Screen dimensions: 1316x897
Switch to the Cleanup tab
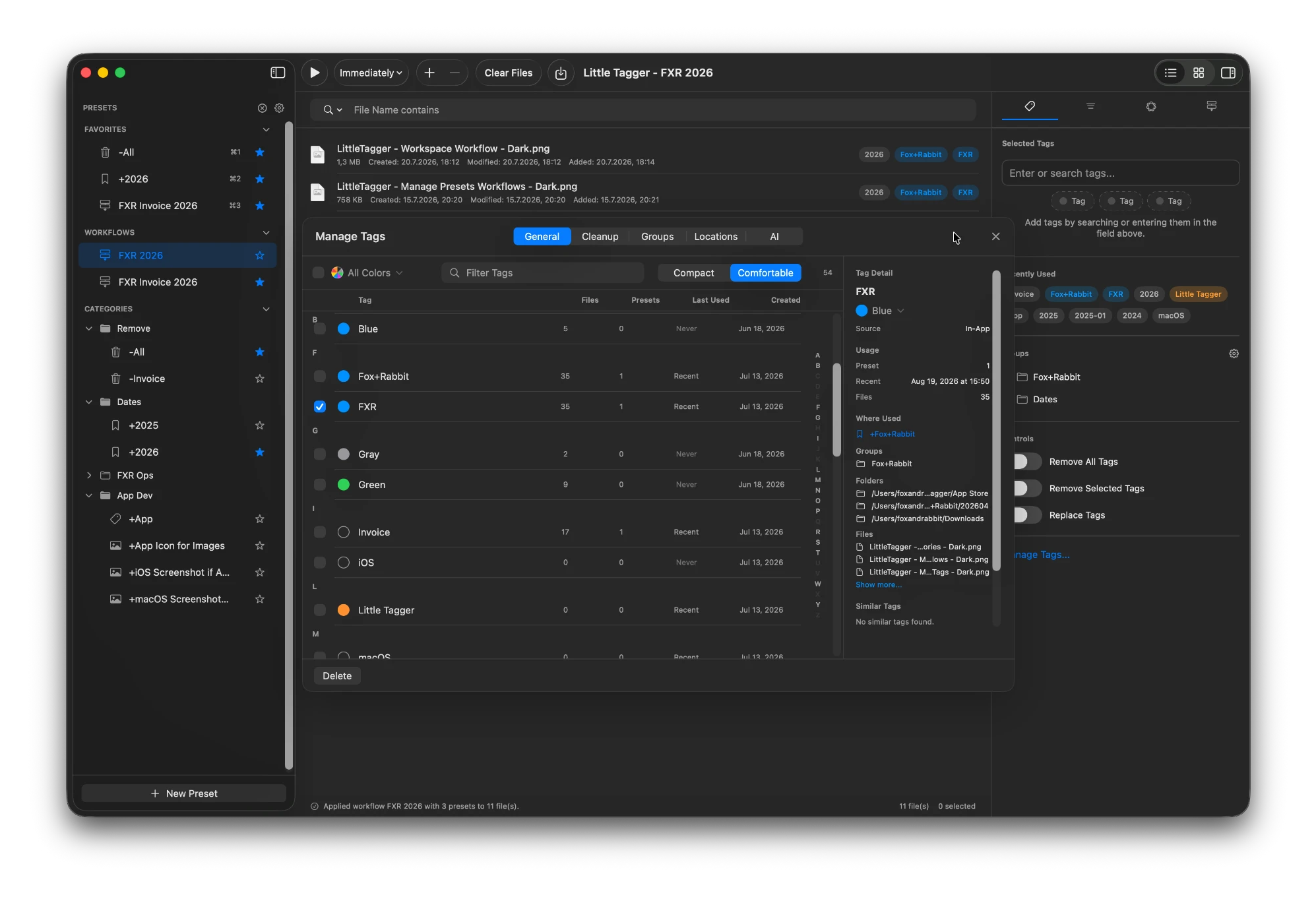(x=600, y=236)
